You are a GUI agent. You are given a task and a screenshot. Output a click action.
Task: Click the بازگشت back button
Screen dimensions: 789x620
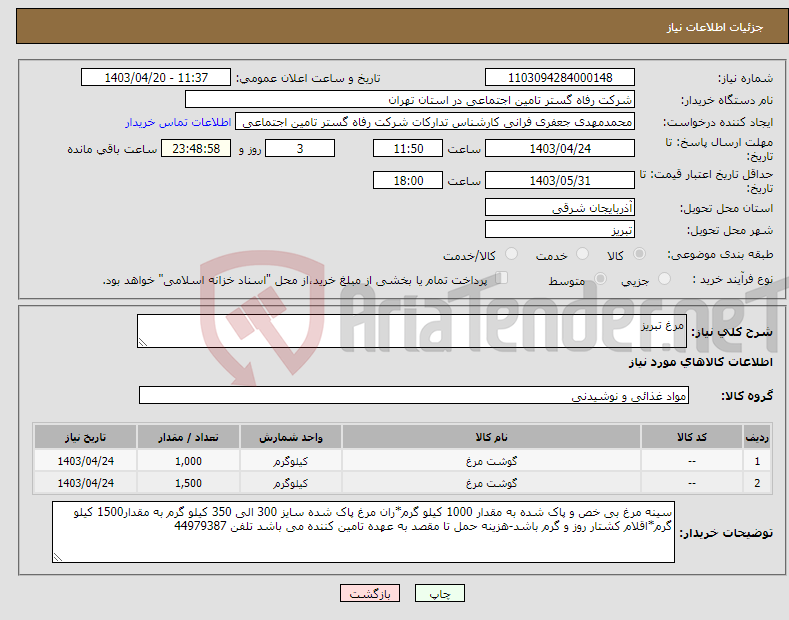(x=370, y=593)
